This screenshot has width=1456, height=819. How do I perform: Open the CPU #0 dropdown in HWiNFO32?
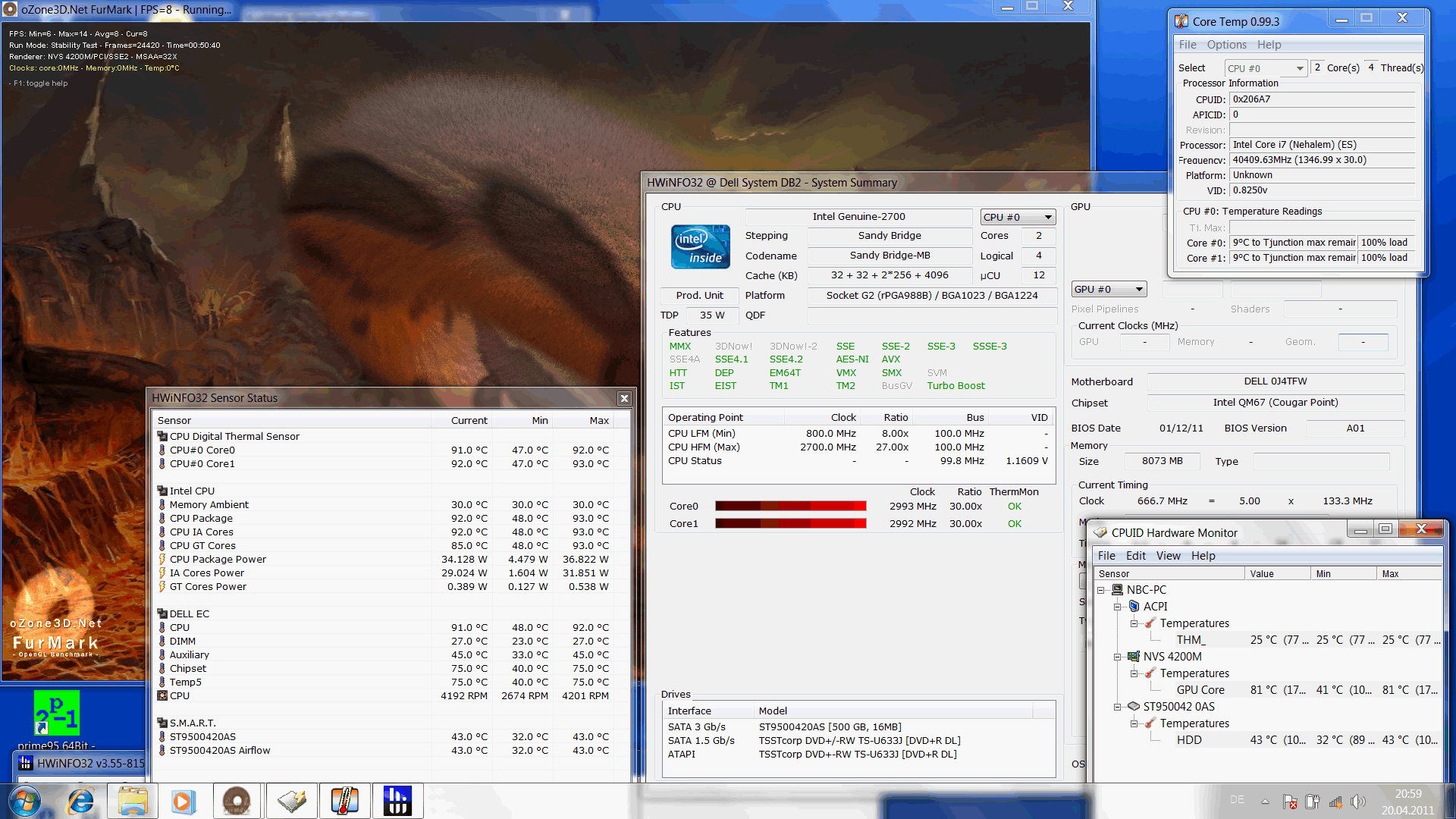click(1018, 217)
